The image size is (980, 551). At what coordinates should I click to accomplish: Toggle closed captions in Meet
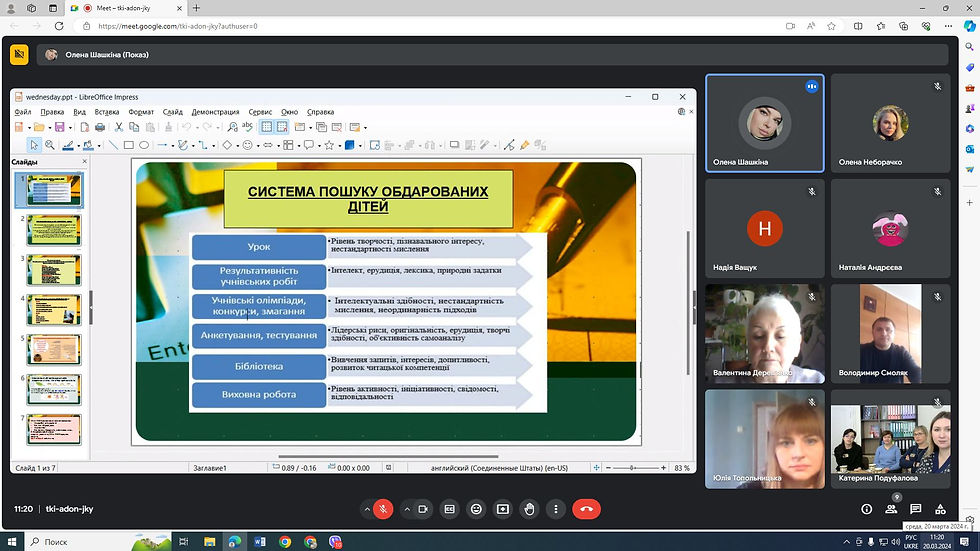tap(449, 509)
